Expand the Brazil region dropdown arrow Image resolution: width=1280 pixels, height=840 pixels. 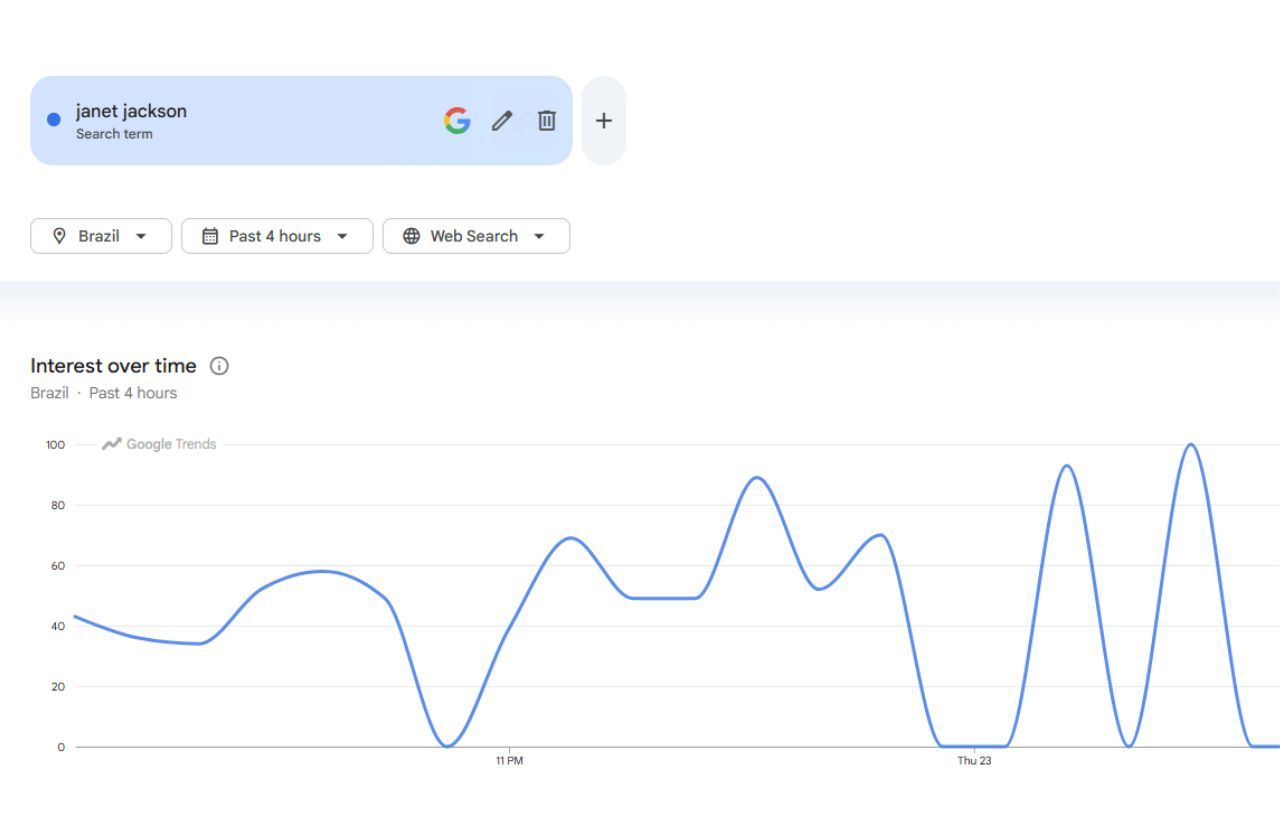[x=140, y=236]
